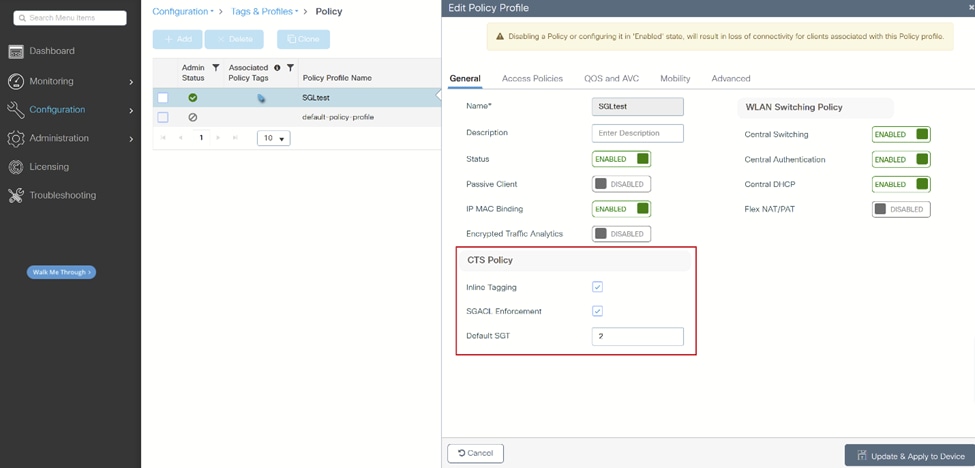The width and height of the screenshot is (975, 468).
Task: Go to next page of policy list
Action: pos(218,138)
